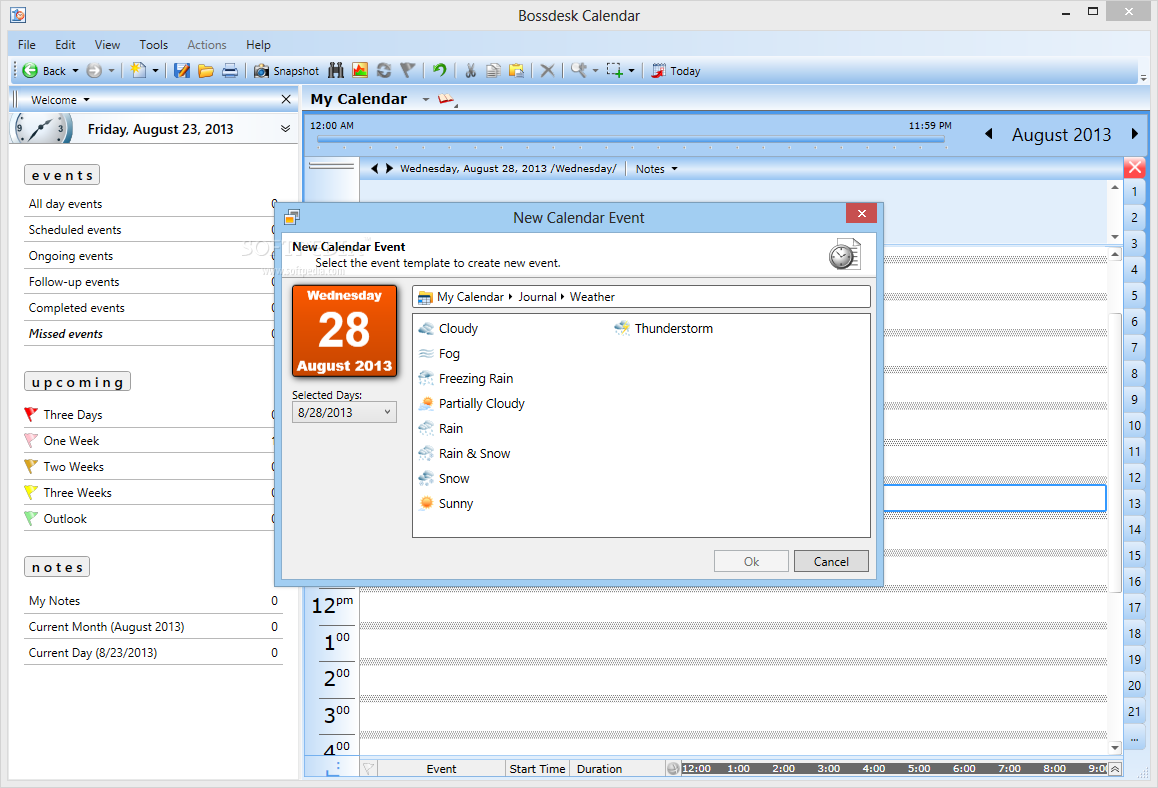This screenshot has height=788, width=1158.
Task: Open the Welcome panel dropdown
Action: tap(86, 100)
